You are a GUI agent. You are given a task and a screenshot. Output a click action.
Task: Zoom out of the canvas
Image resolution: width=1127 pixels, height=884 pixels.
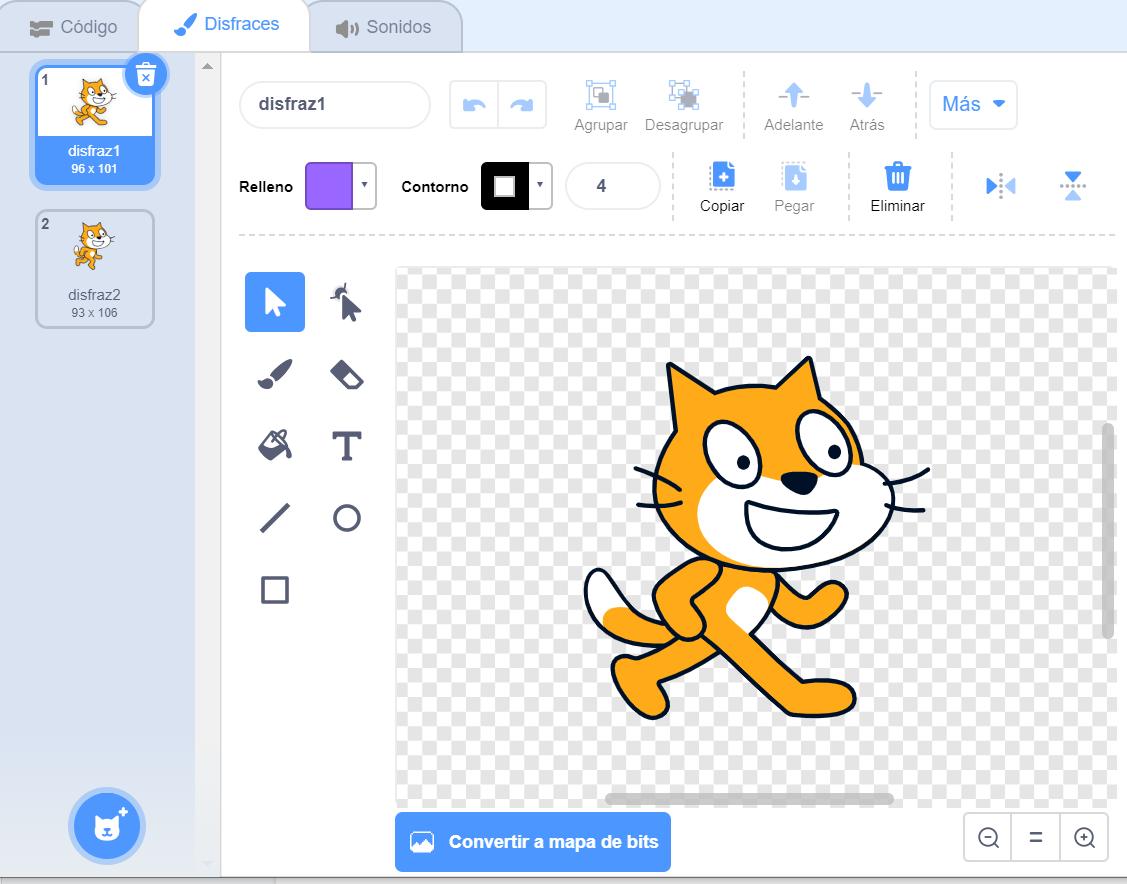pos(988,837)
